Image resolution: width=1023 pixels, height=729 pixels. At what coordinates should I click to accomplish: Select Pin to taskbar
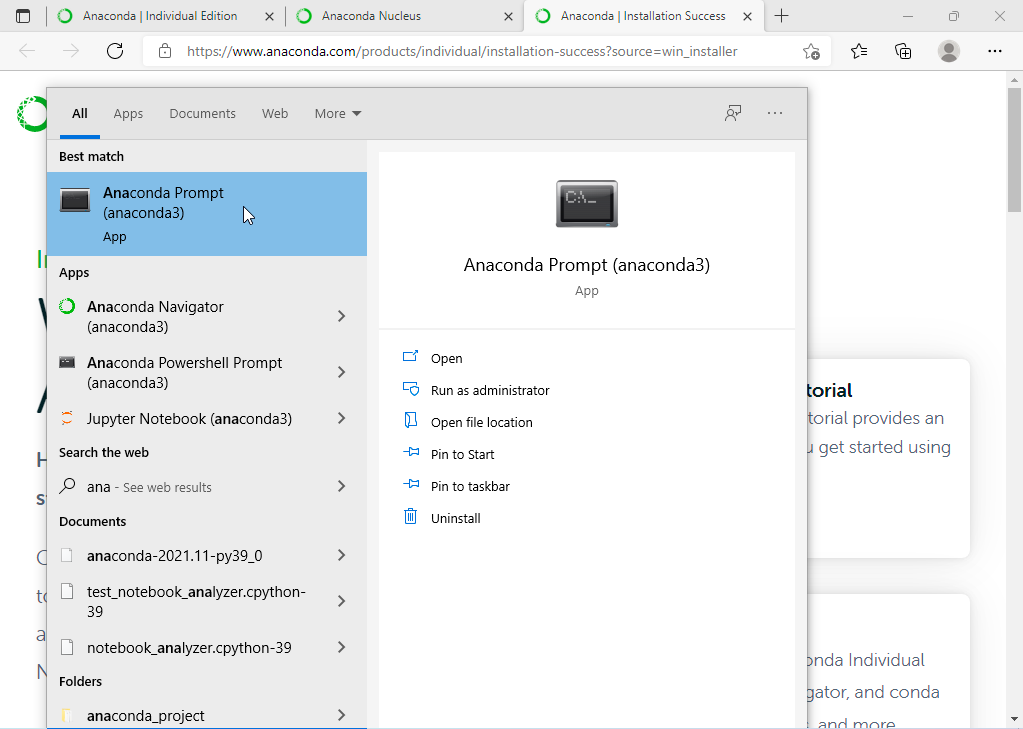pos(470,486)
